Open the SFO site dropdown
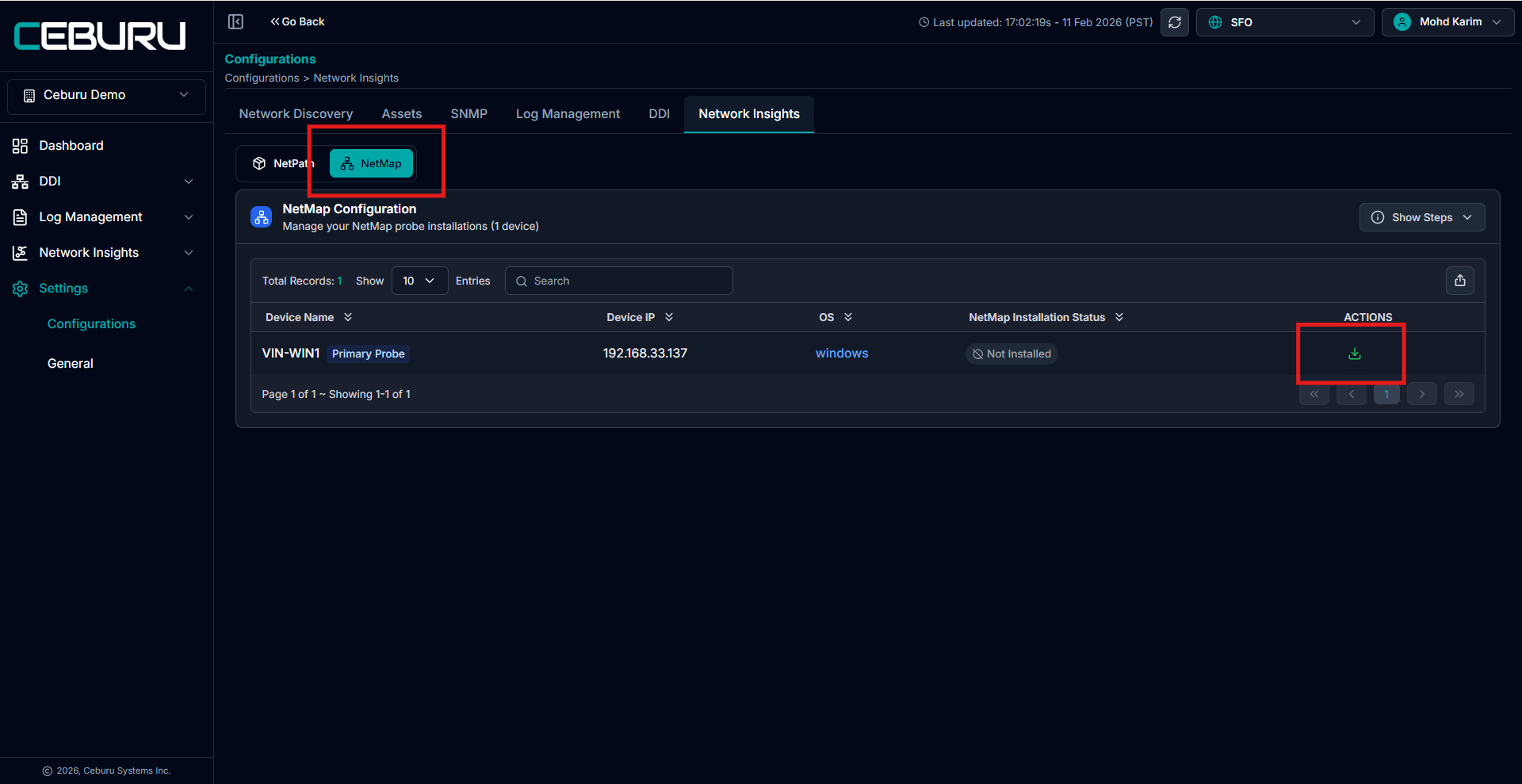Viewport: 1522px width, 784px height. click(x=1285, y=22)
